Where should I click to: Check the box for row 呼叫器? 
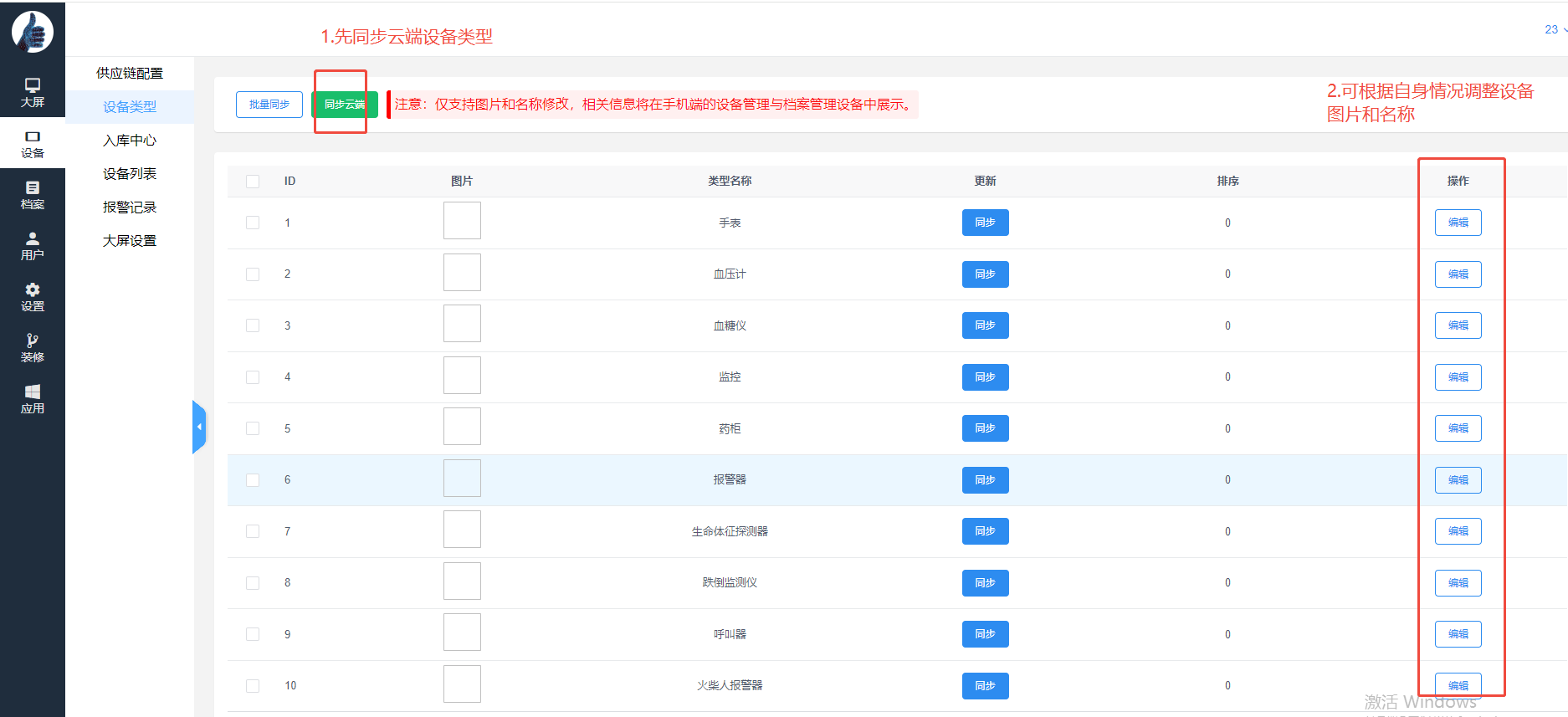[253, 634]
